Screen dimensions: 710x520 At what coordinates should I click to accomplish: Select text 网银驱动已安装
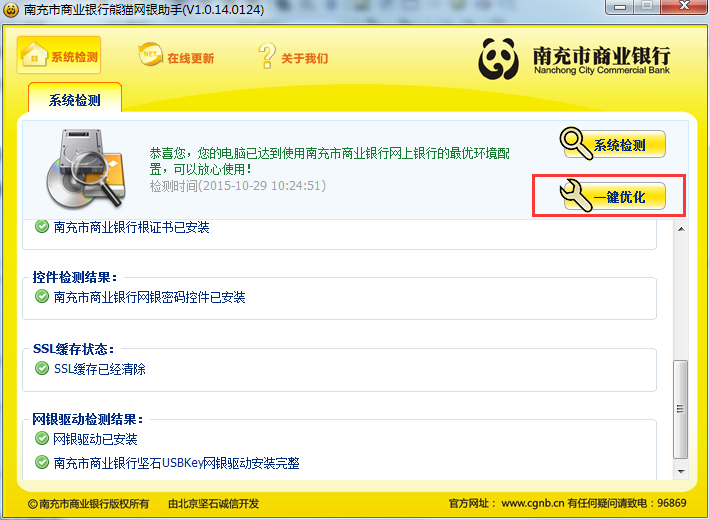pos(95,439)
